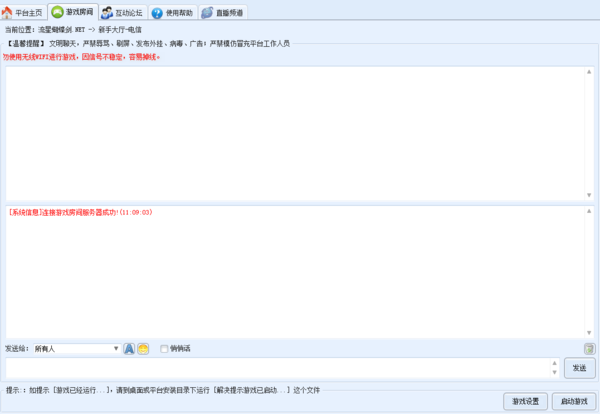Viewport: 600px width, 414px height.
Task: Open the 平台主页 tab
Action: (23, 13)
